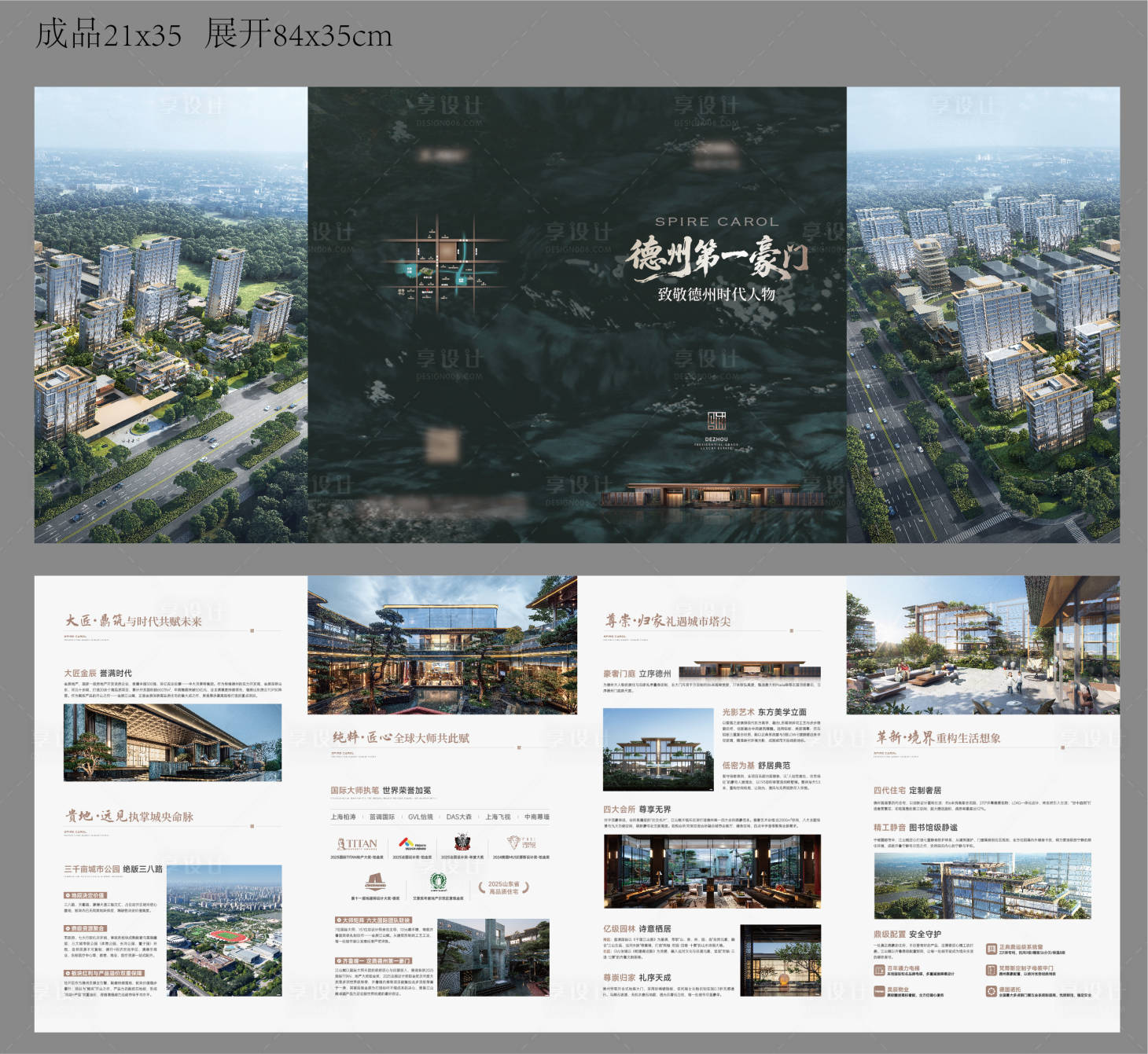1148x1054 pixels.
Task: Click the 上海柏涛 firm name
Action: pyautogui.click(x=343, y=817)
